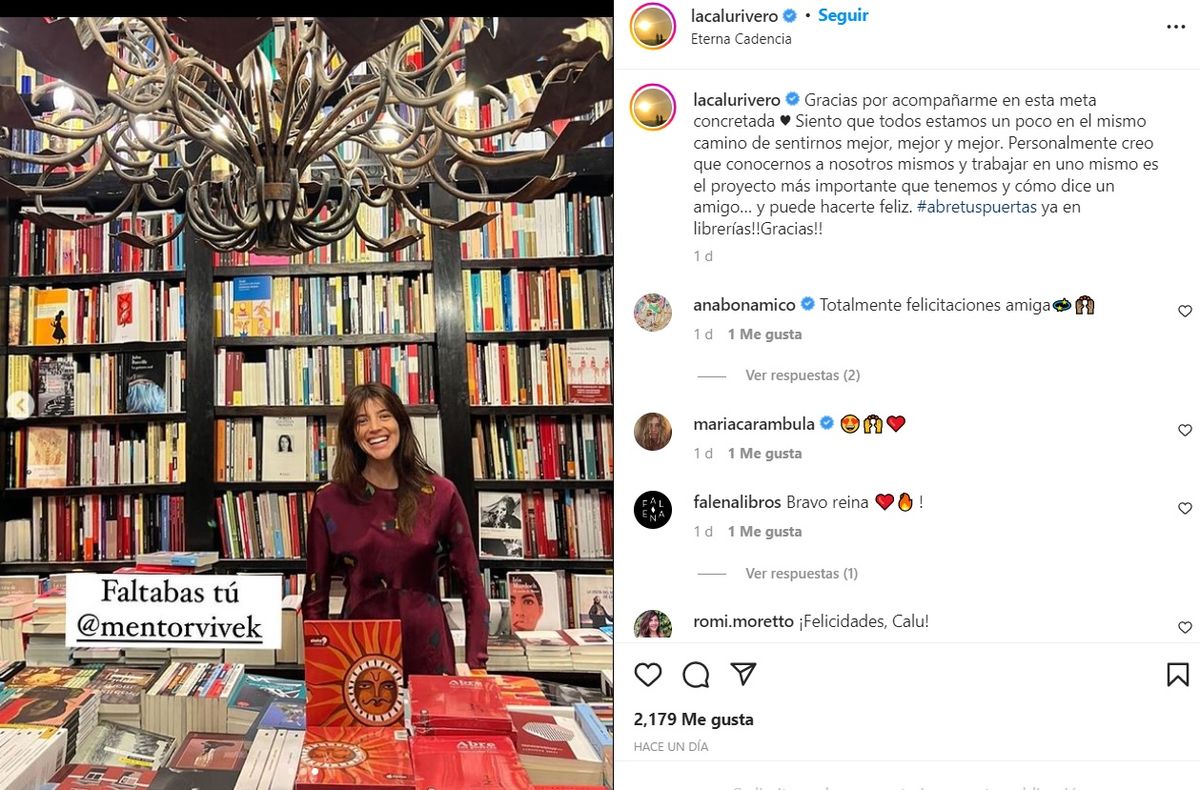Like romi.moretto comment heart icon

pyautogui.click(x=1185, y=628)
